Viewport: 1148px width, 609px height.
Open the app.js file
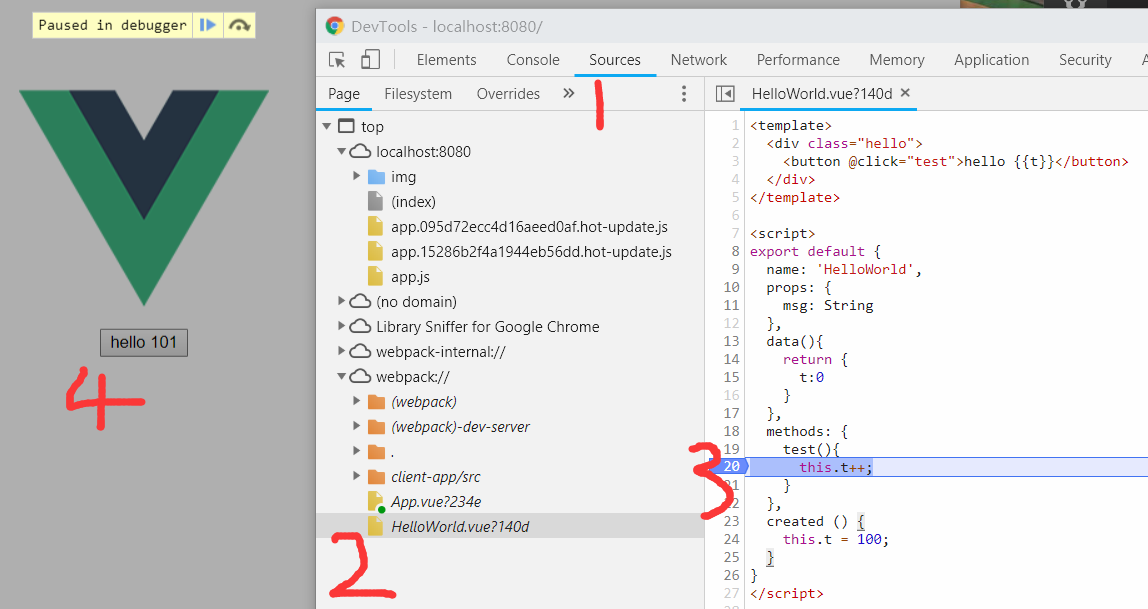pyautogui.click(x=410, y=277)
